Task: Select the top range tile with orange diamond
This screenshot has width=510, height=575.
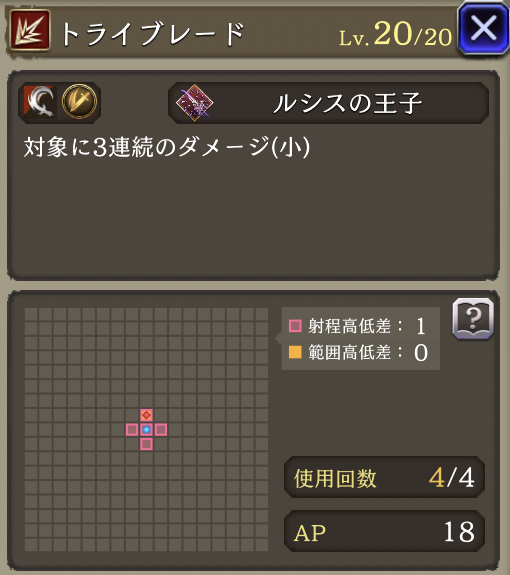Action: (146, 415)
